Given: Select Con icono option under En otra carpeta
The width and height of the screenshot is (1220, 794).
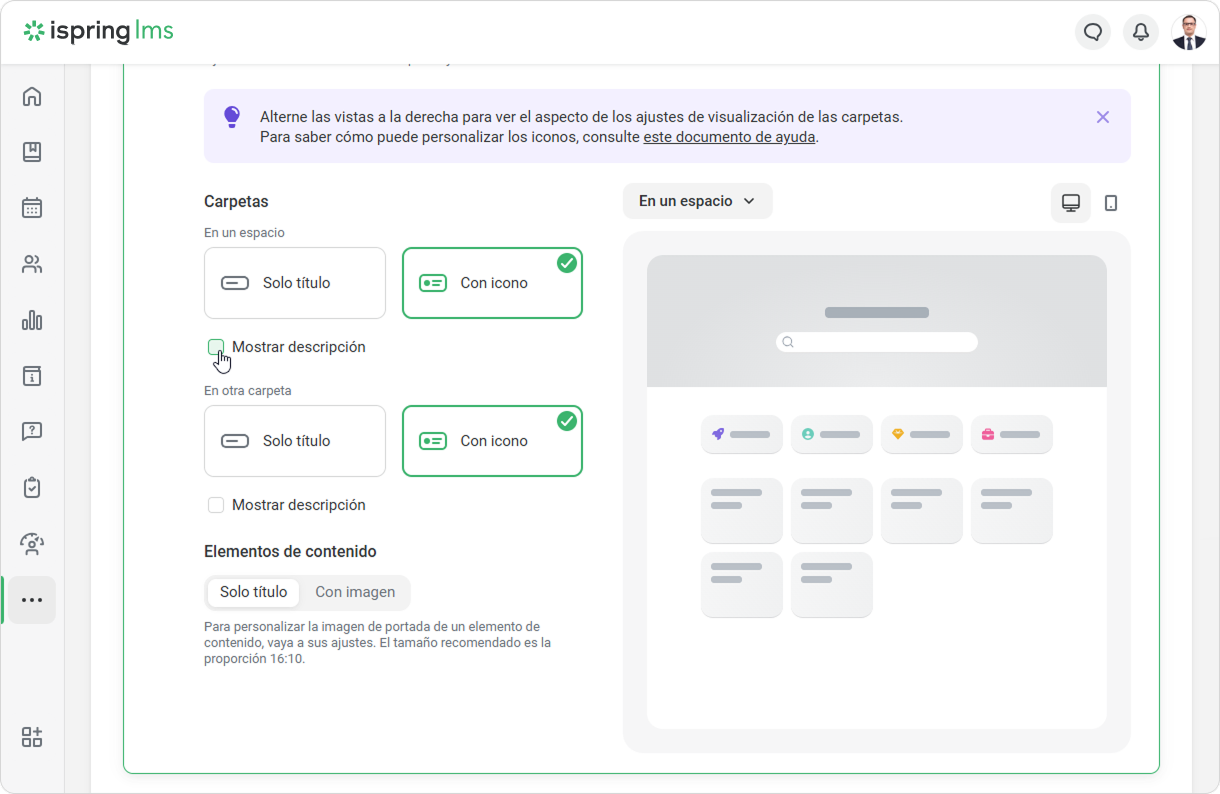Looking at the screenshot, I should [x=492, y=441].
